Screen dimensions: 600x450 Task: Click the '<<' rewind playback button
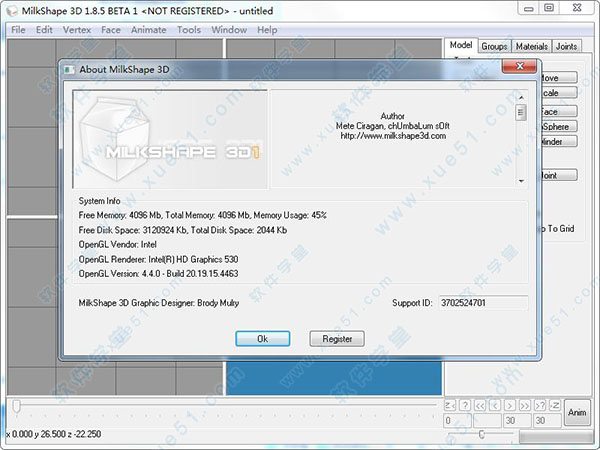point(479,405)
